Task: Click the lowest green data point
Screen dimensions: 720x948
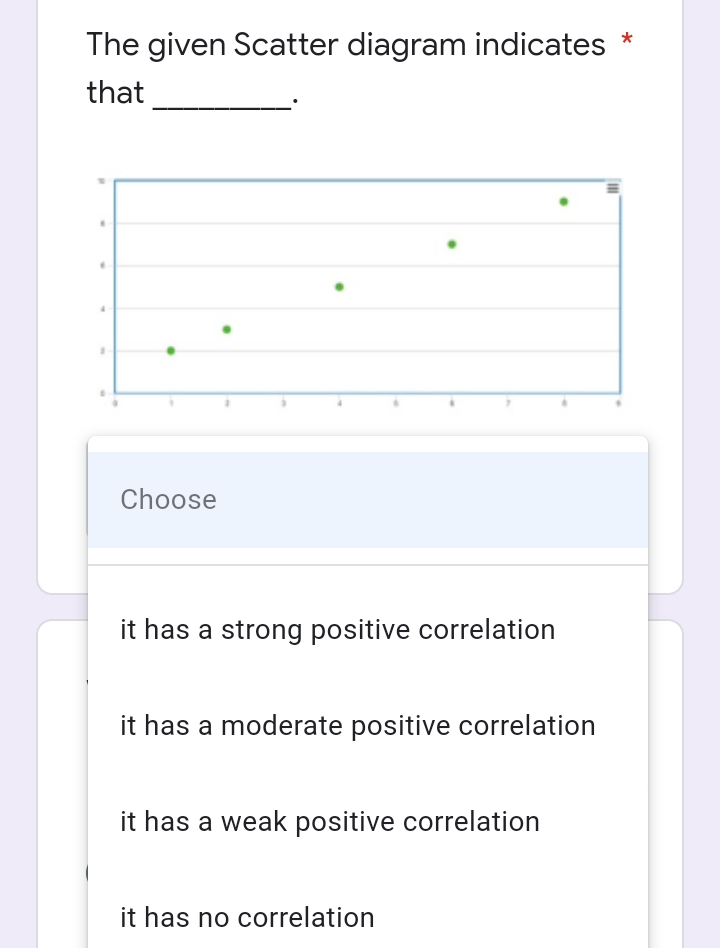Action: point(171,350)
